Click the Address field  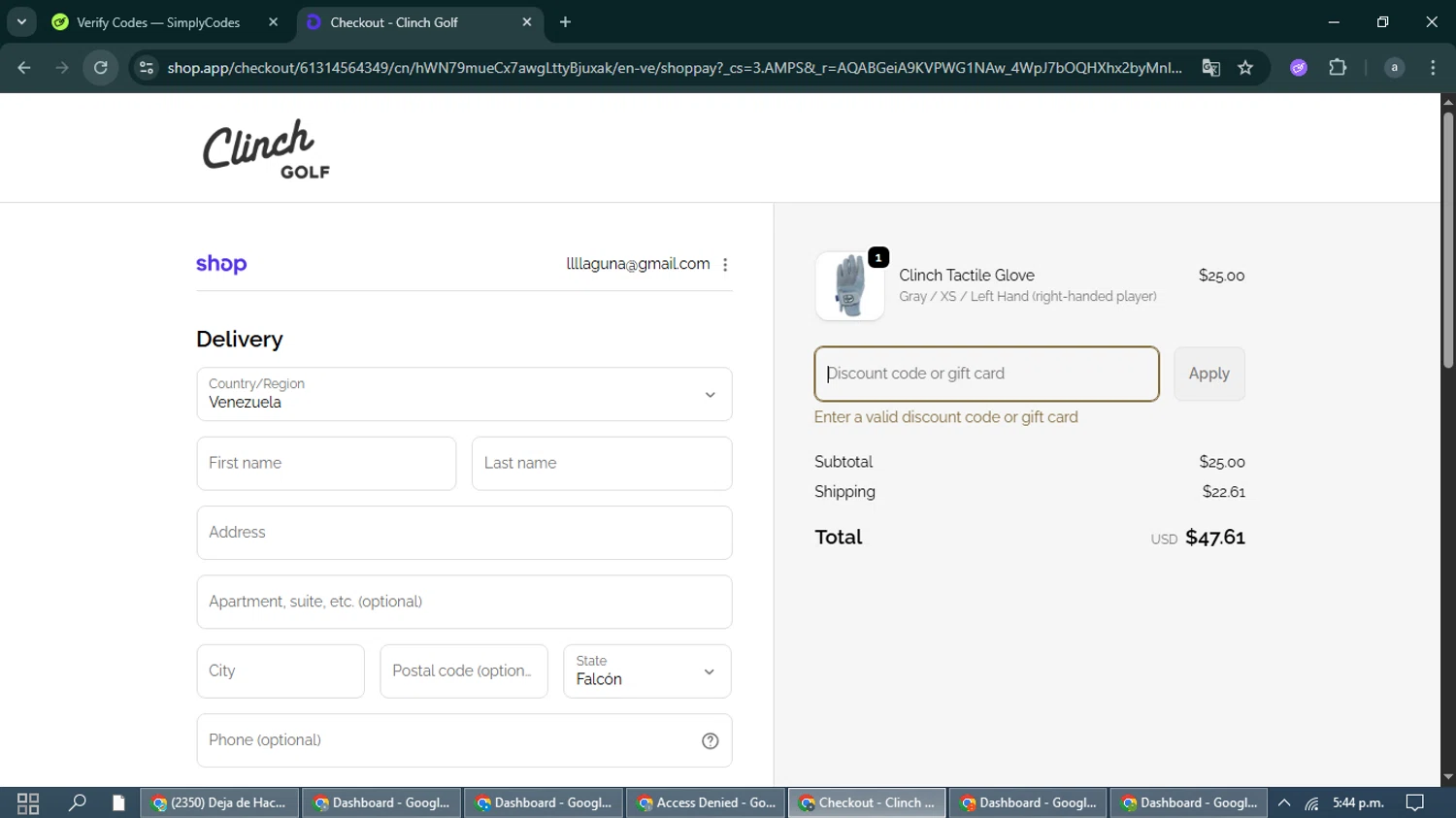[x=464, y=533]
